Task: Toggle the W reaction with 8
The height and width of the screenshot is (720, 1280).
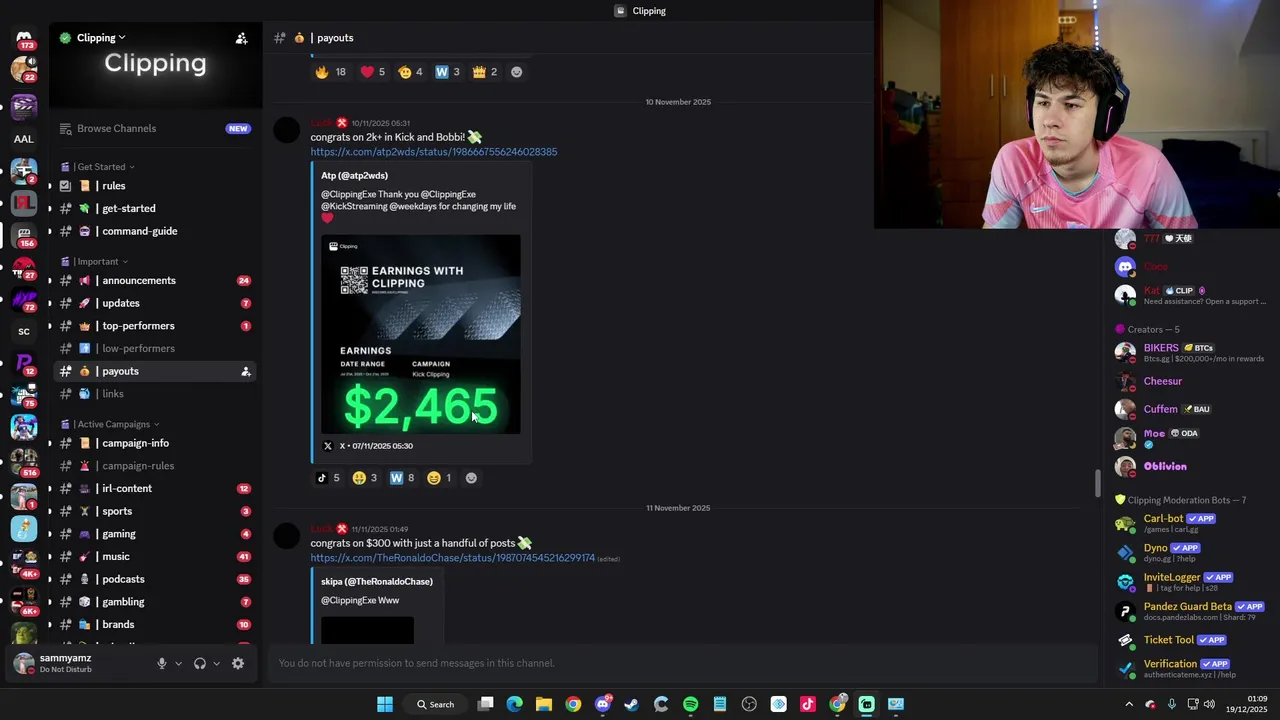Action: point(401,478)
